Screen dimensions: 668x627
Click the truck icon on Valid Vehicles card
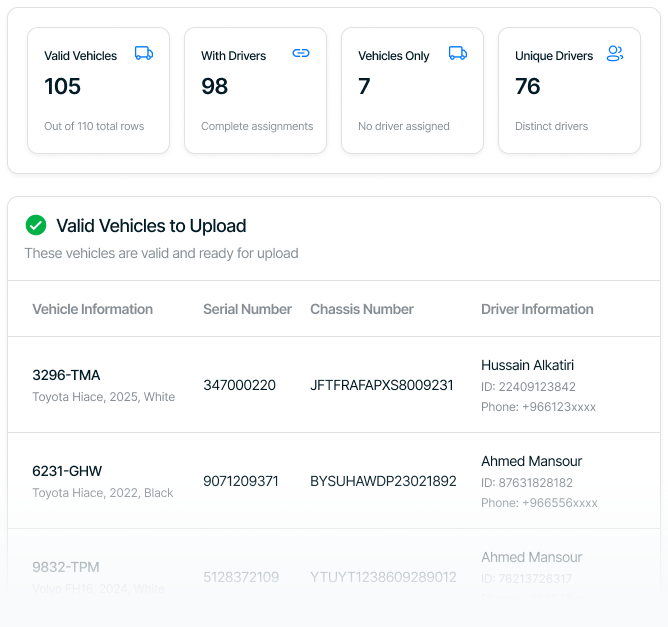click(x=144, y=54)
